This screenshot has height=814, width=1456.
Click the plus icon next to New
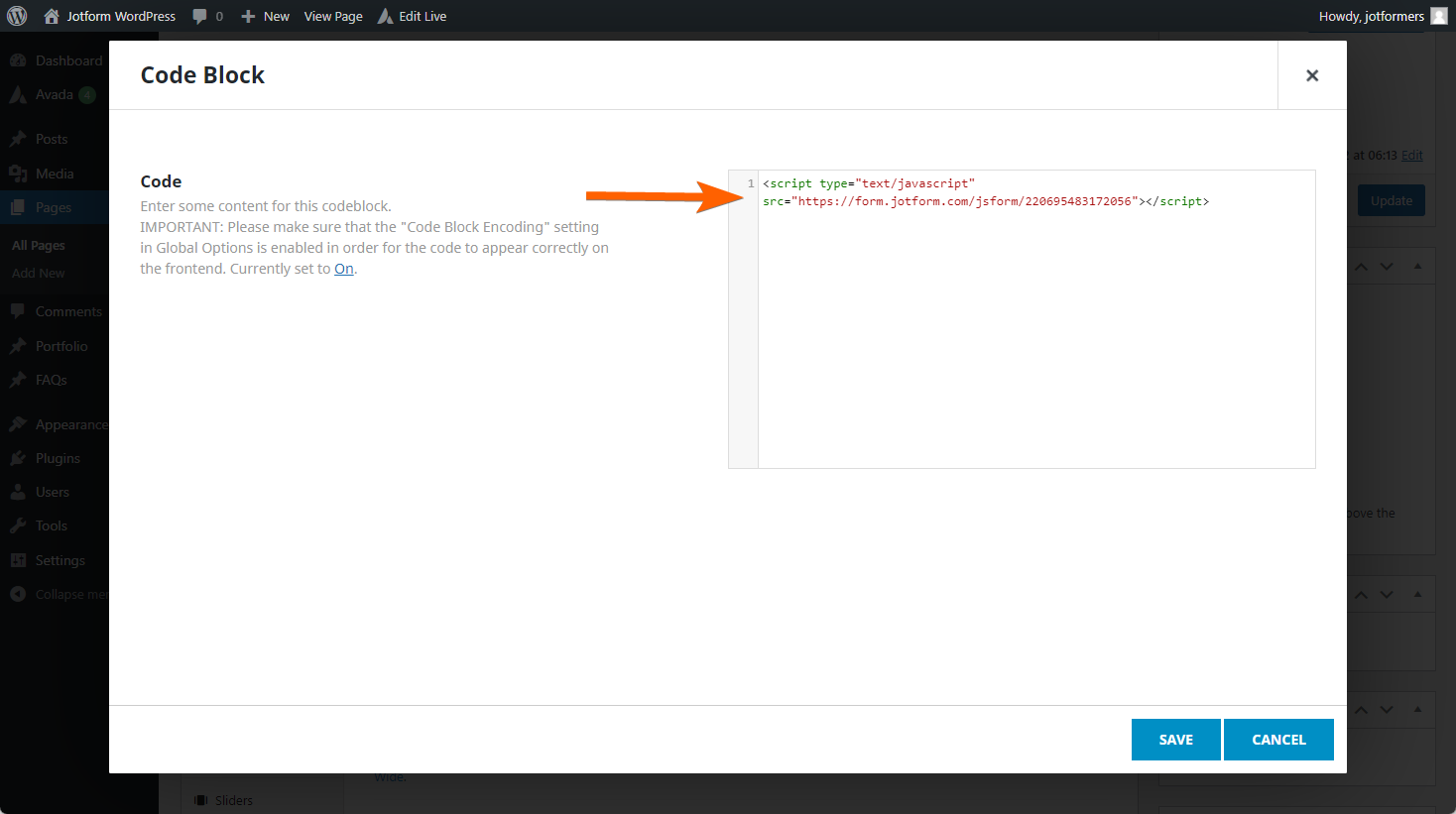(248, 16)
